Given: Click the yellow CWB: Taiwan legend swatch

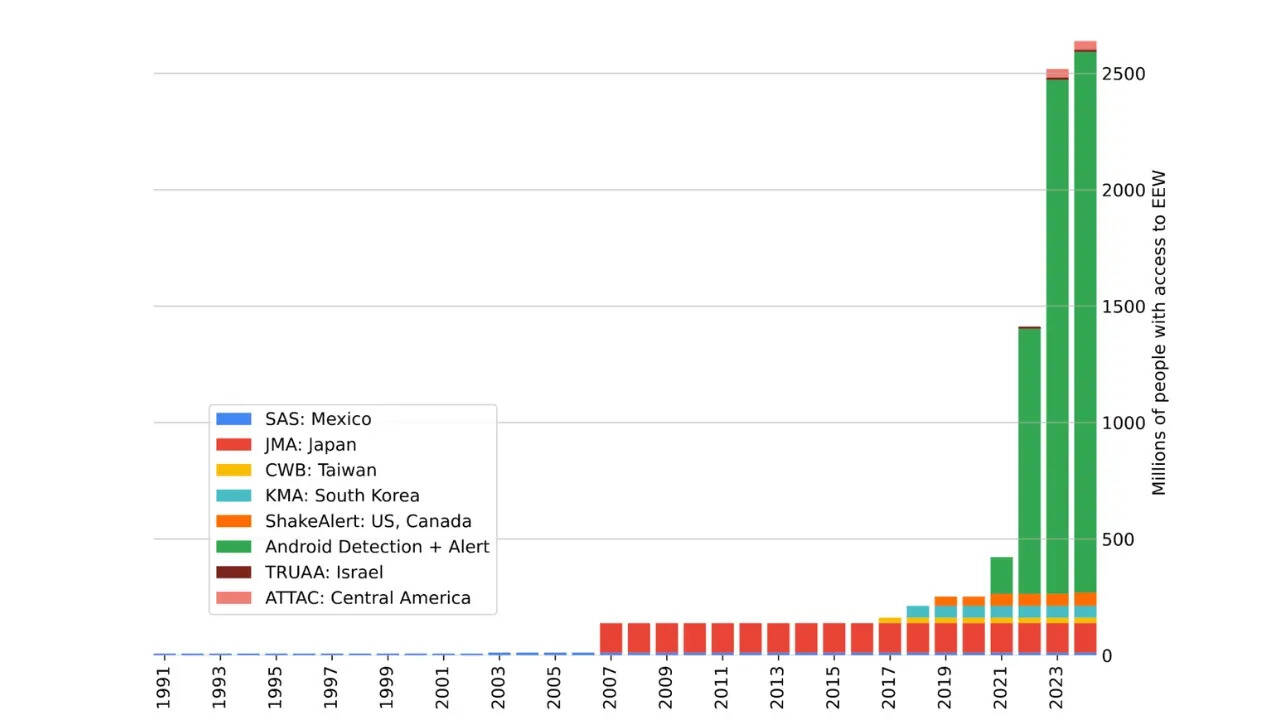Looking at the screenshot, I should coord(234,470).
